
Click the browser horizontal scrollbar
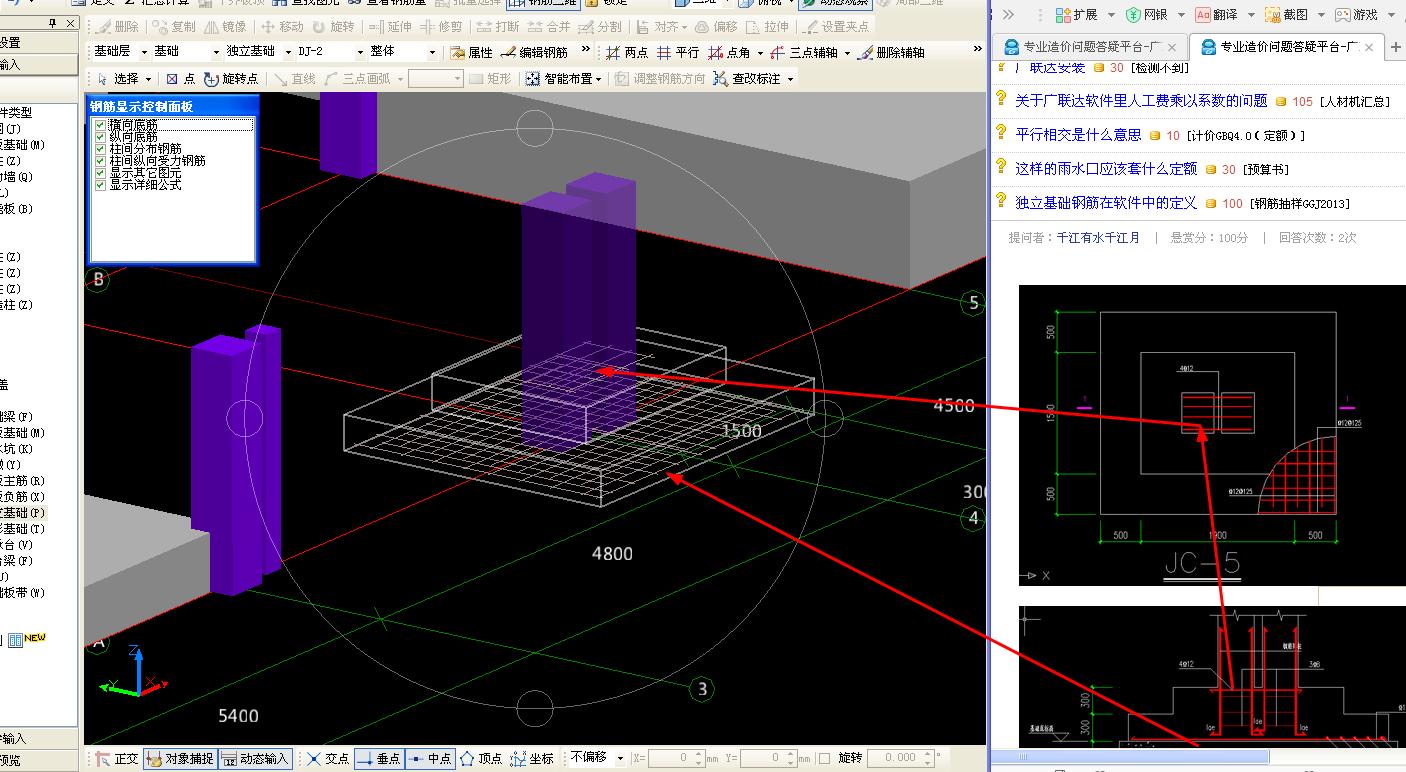pyautogui.click(x=1130, y=757)
